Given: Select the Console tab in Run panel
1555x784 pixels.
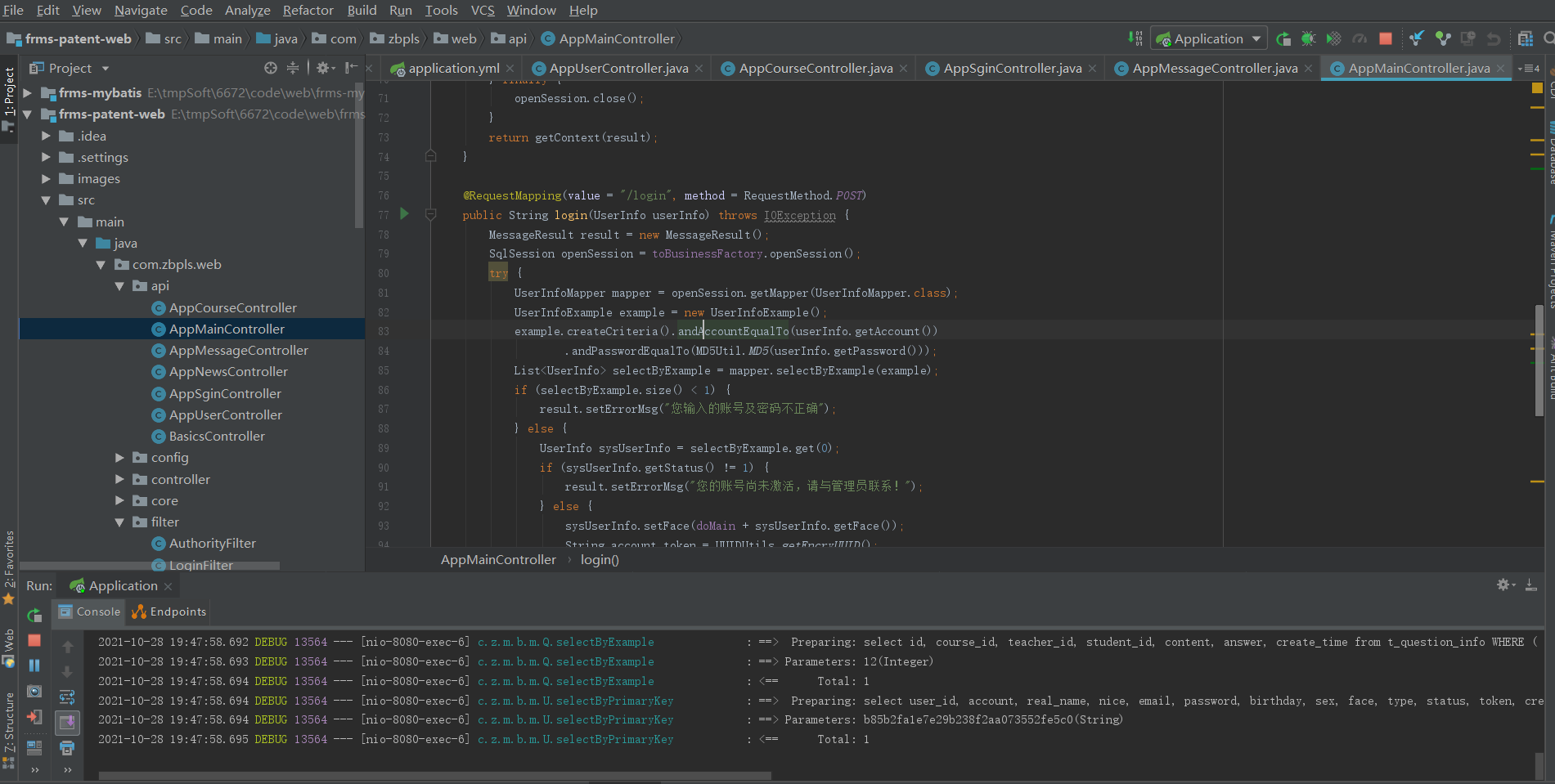Looking at the screenshot, I should coord(89,612).
